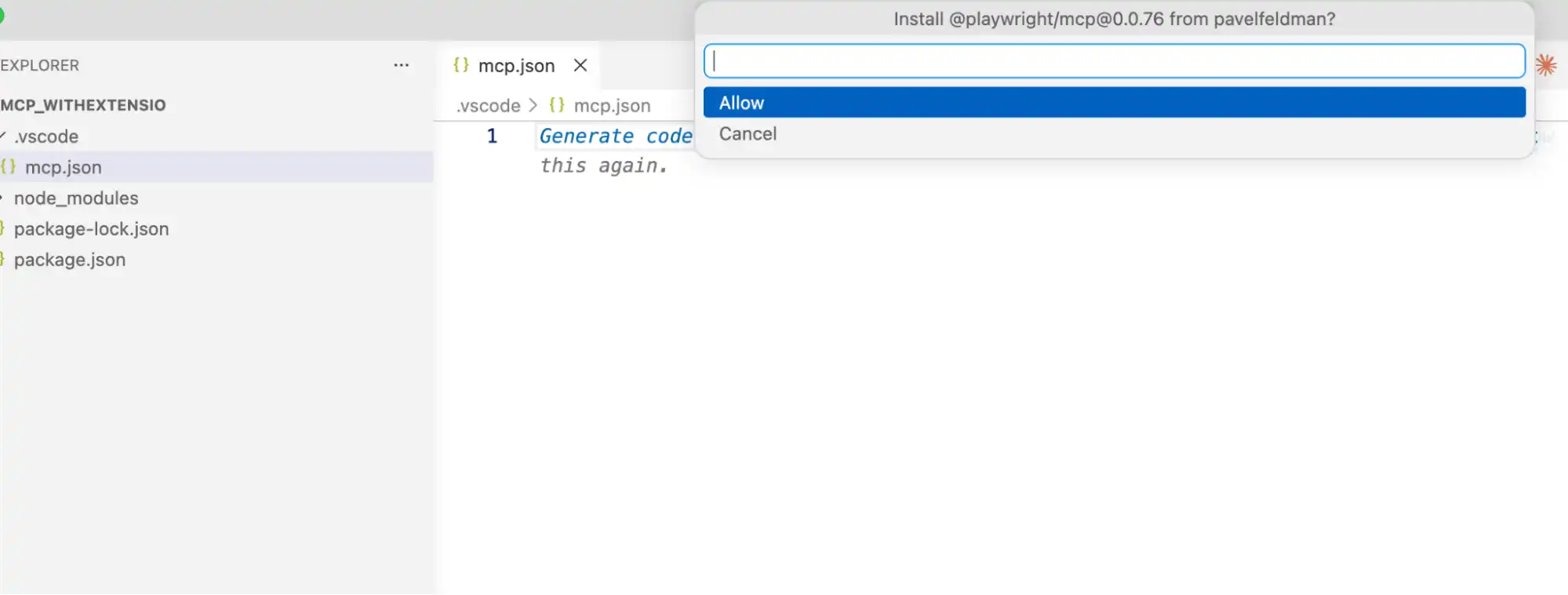
Task: Click the JSON icon beside mcp.json in Explorer
Action: click(8, 166)
